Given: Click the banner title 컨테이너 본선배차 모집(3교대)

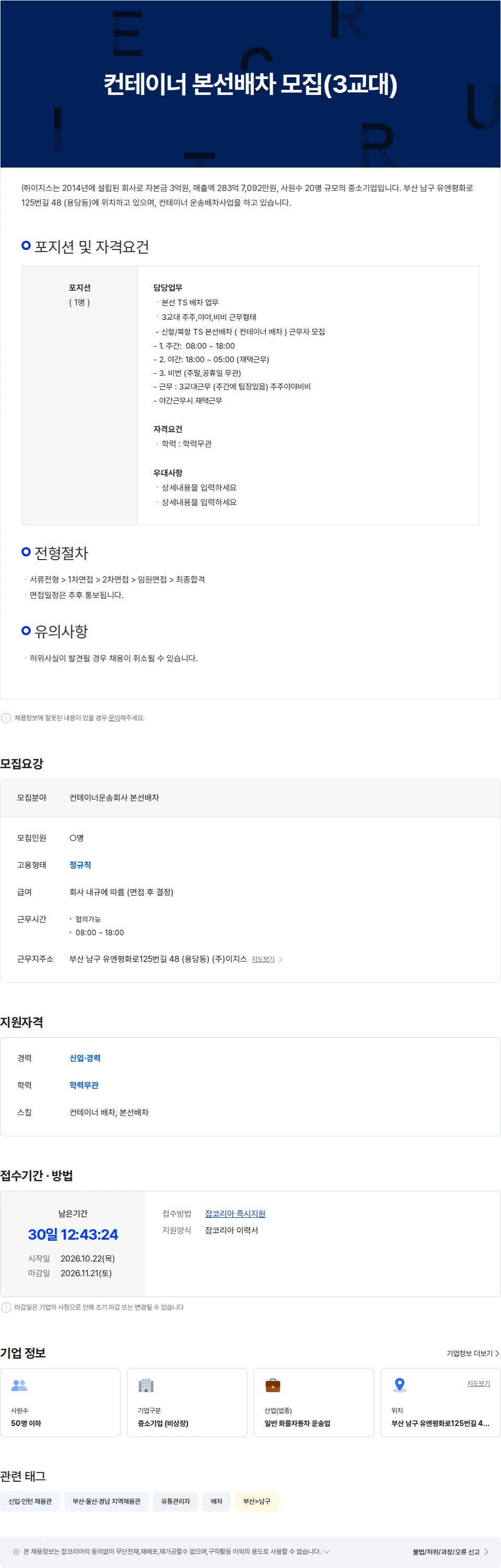Looking at the screenshot, I should 250,84.
